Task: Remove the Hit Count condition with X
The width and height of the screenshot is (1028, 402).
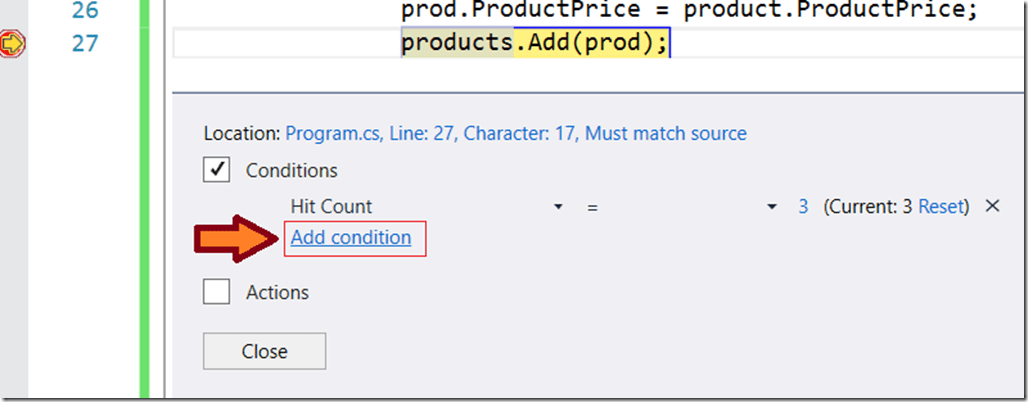Action: point(992,206)
